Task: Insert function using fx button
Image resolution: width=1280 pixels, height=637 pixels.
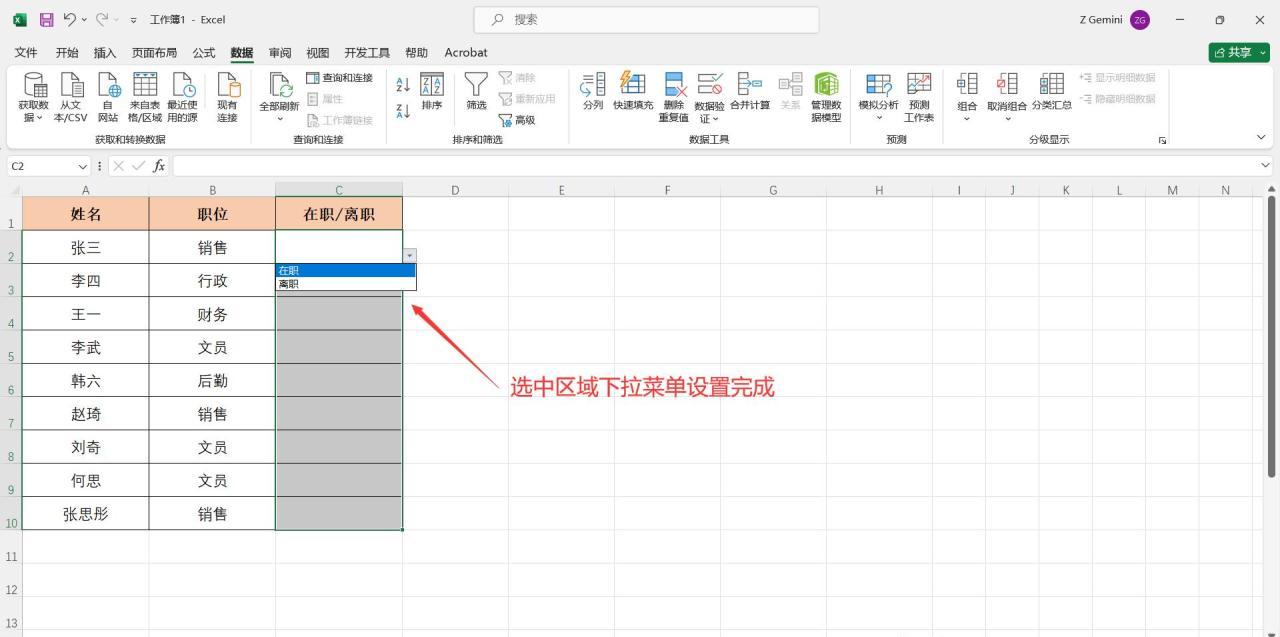Action: 159,166
